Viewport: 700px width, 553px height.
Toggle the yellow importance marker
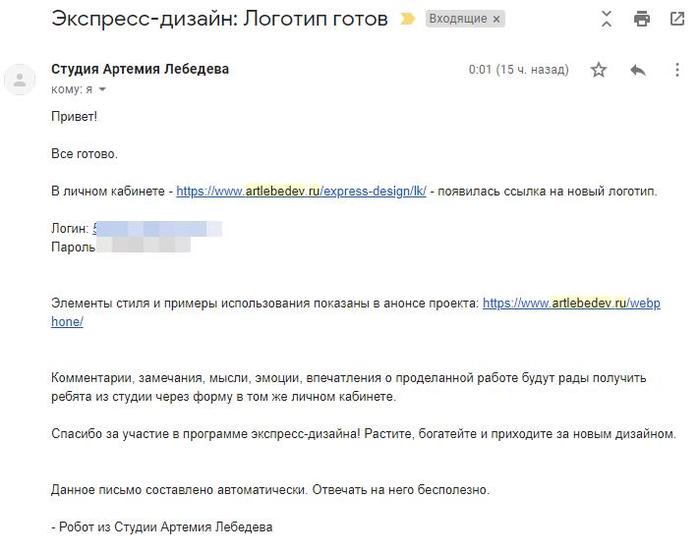[x=406, y=20]
